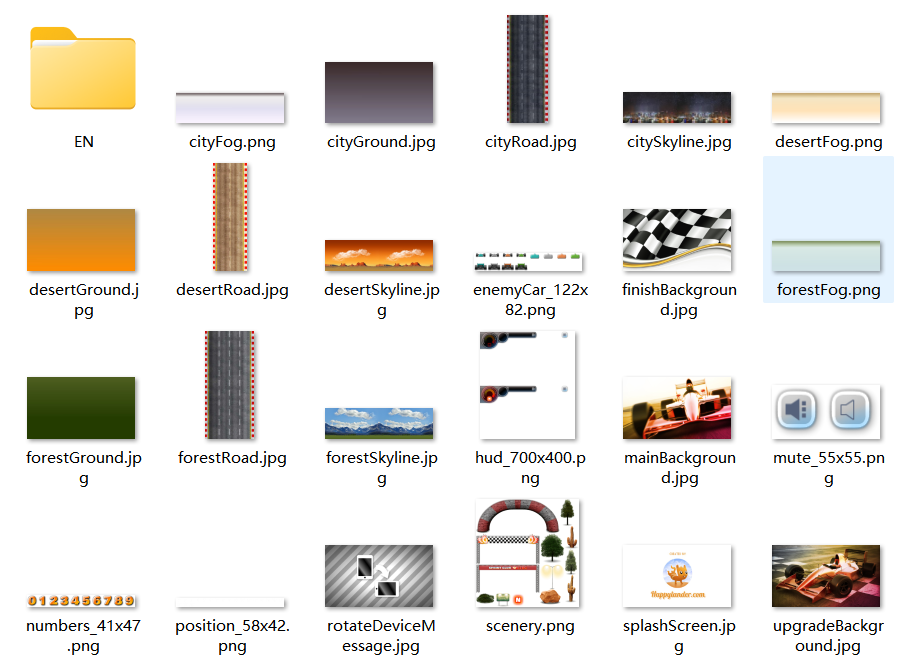This screenshot has height=667, width=913.
Task: Select the enemyCar_122x82.png sprite sheet
Action: [528, 262]
